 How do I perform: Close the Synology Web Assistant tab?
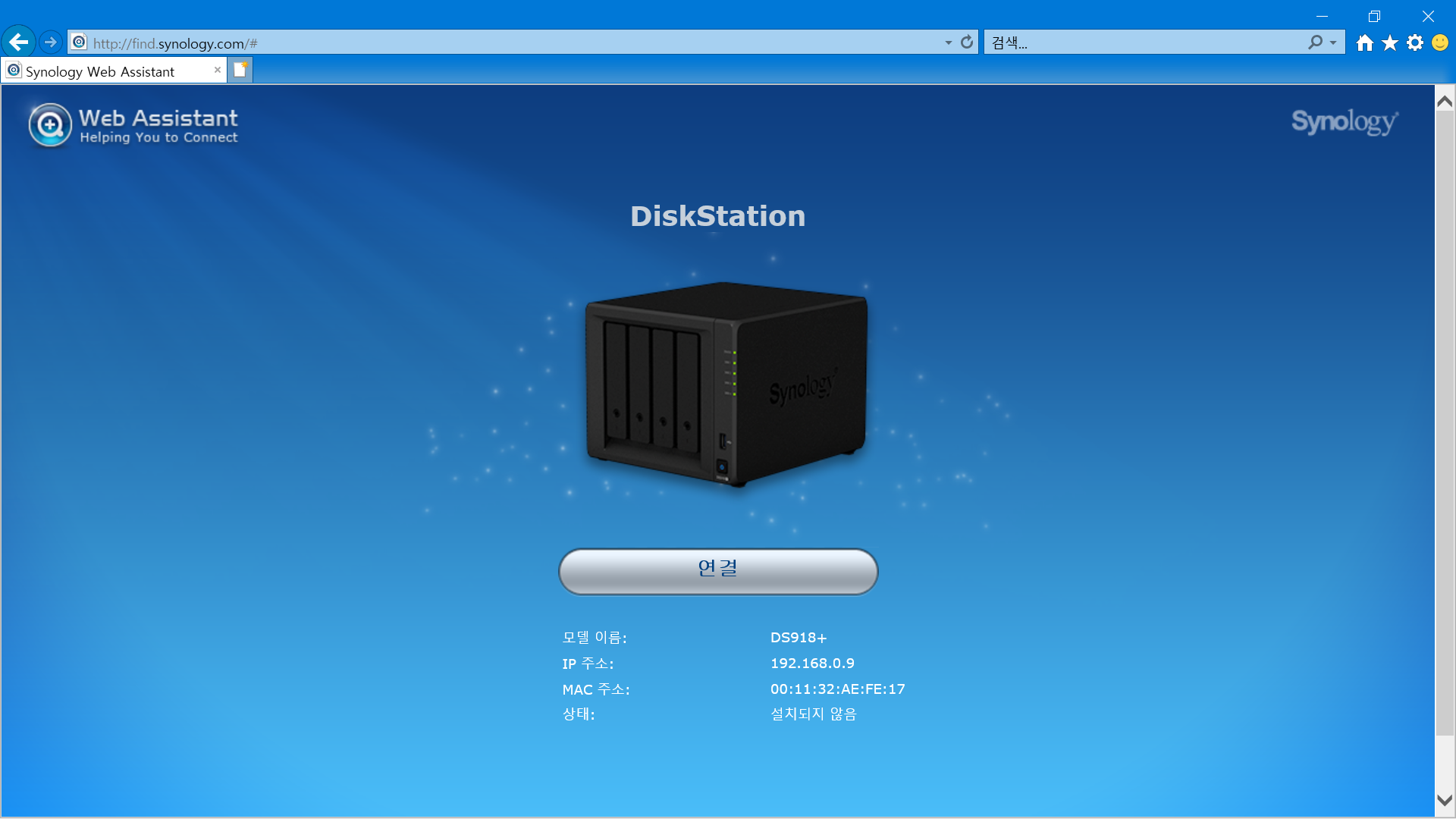[x=218, y=70]
